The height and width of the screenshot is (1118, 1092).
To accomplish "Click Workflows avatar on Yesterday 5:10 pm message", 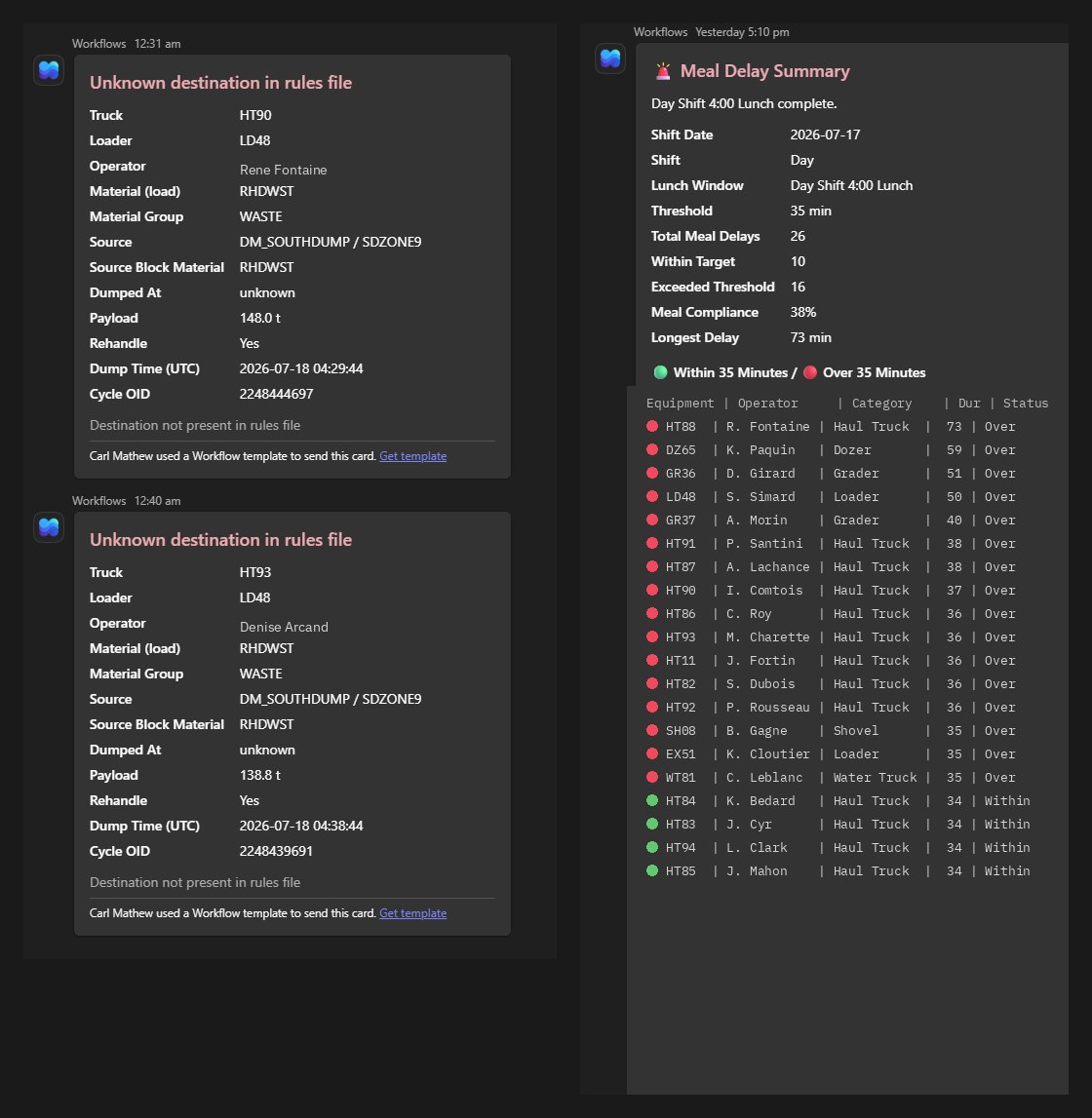I will [x=609, y=58].
